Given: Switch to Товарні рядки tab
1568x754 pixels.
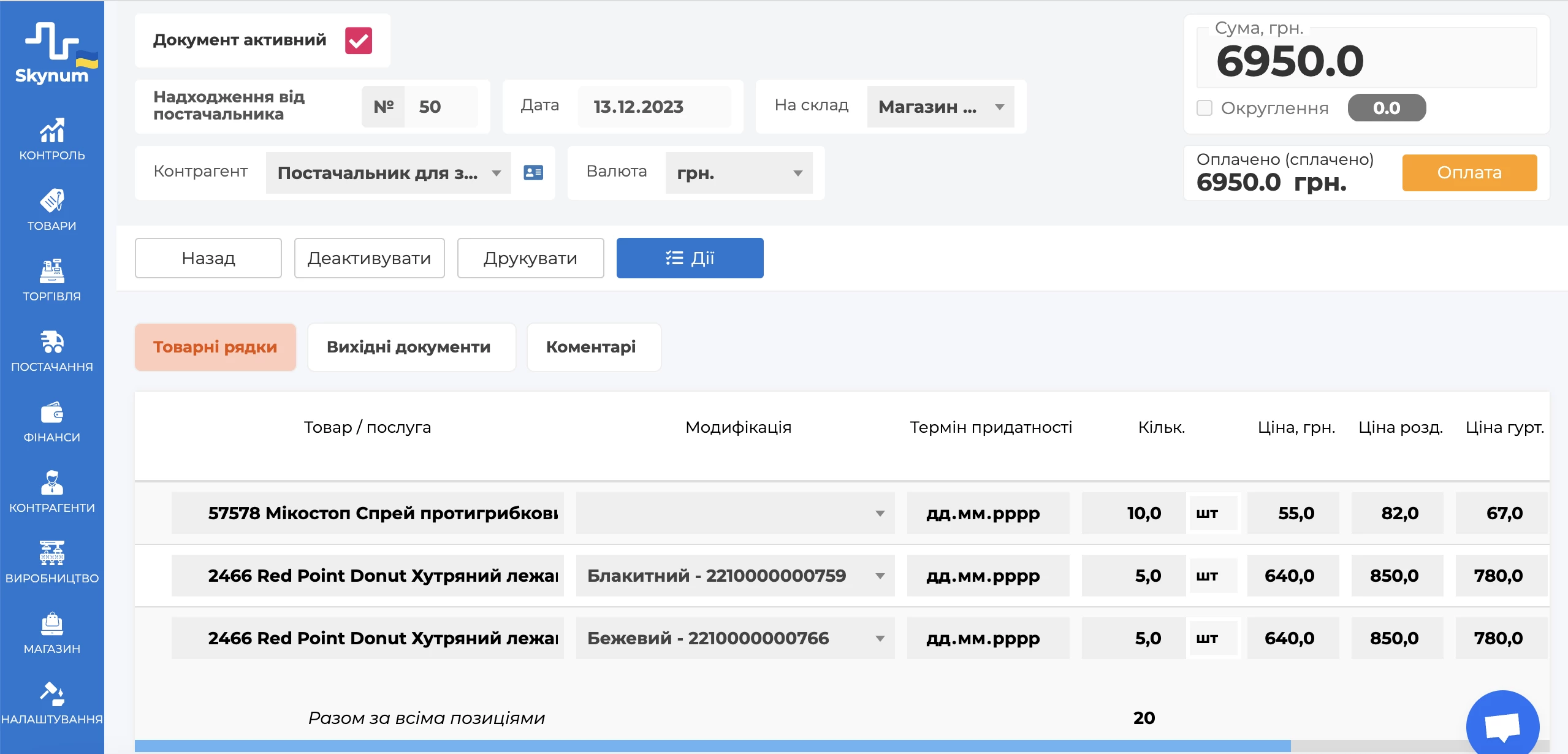Looking at the screenshot, I should pyautogui.click(x=215, y=347).
